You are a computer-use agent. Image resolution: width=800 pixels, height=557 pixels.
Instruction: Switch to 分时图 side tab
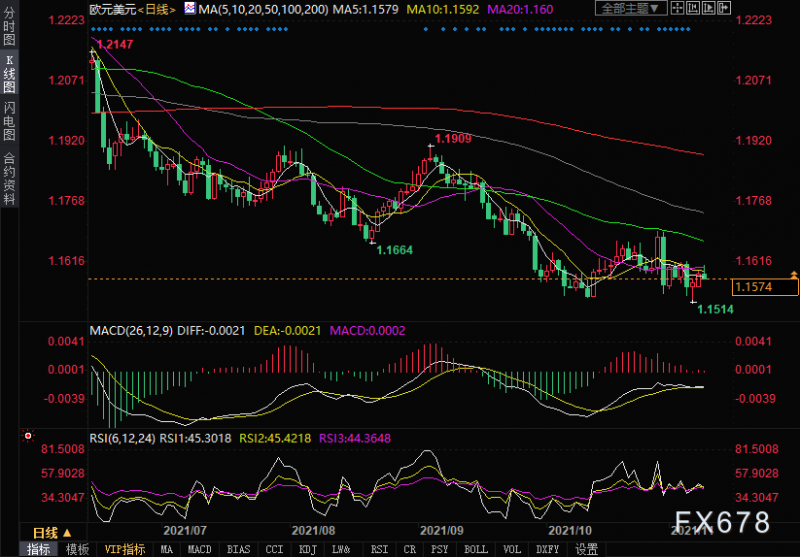(x=9, y=26)
